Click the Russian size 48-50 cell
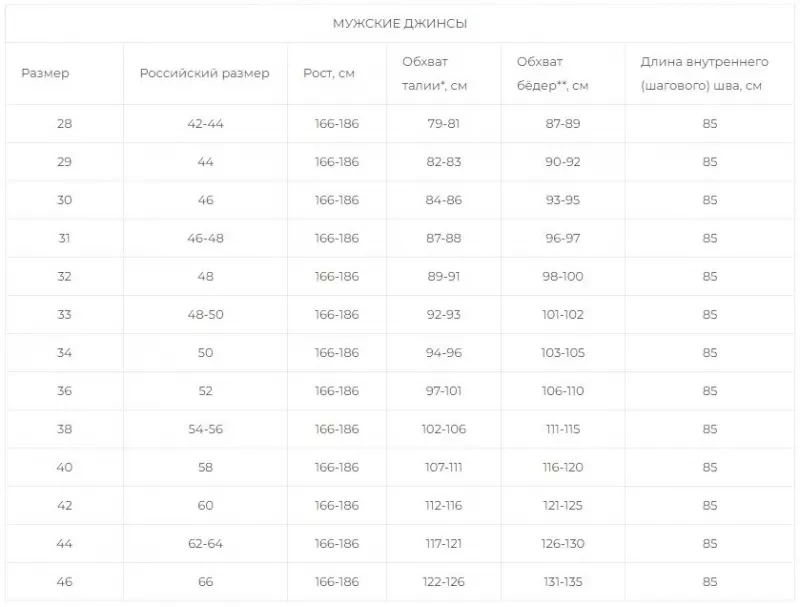Screen dimensions: 800x607 point(205,314)
